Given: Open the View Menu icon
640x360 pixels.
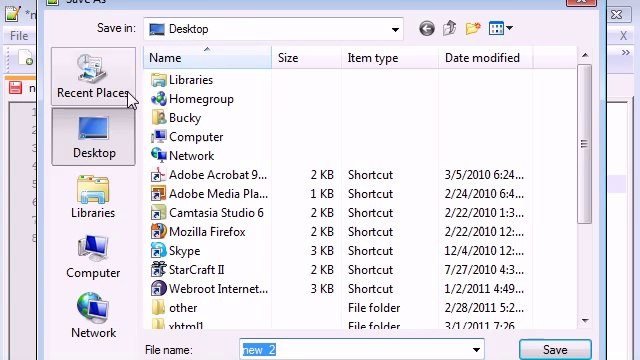Looking at the screenshot, I should [496, 29].
